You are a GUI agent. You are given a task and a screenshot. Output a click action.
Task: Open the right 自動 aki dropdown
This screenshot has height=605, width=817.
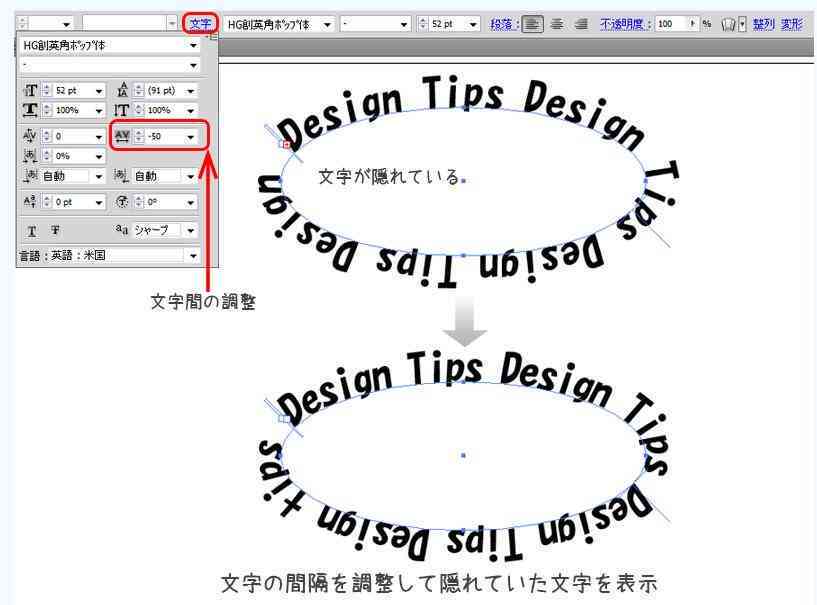(190, 177)
